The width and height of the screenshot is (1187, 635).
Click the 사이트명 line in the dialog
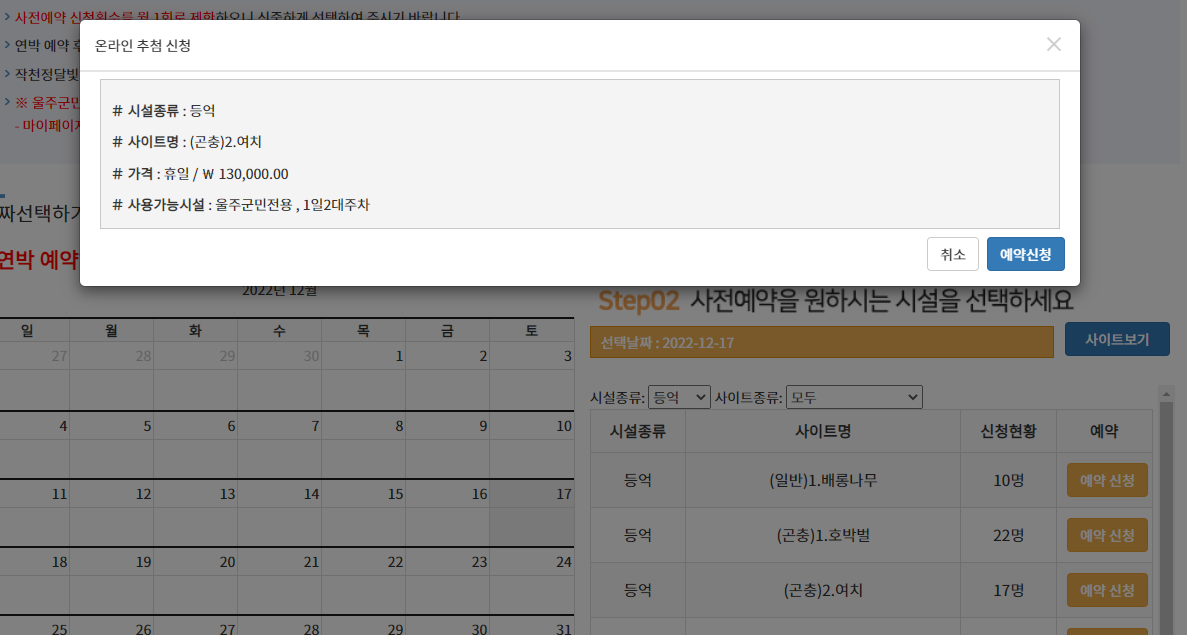point(187,142)
